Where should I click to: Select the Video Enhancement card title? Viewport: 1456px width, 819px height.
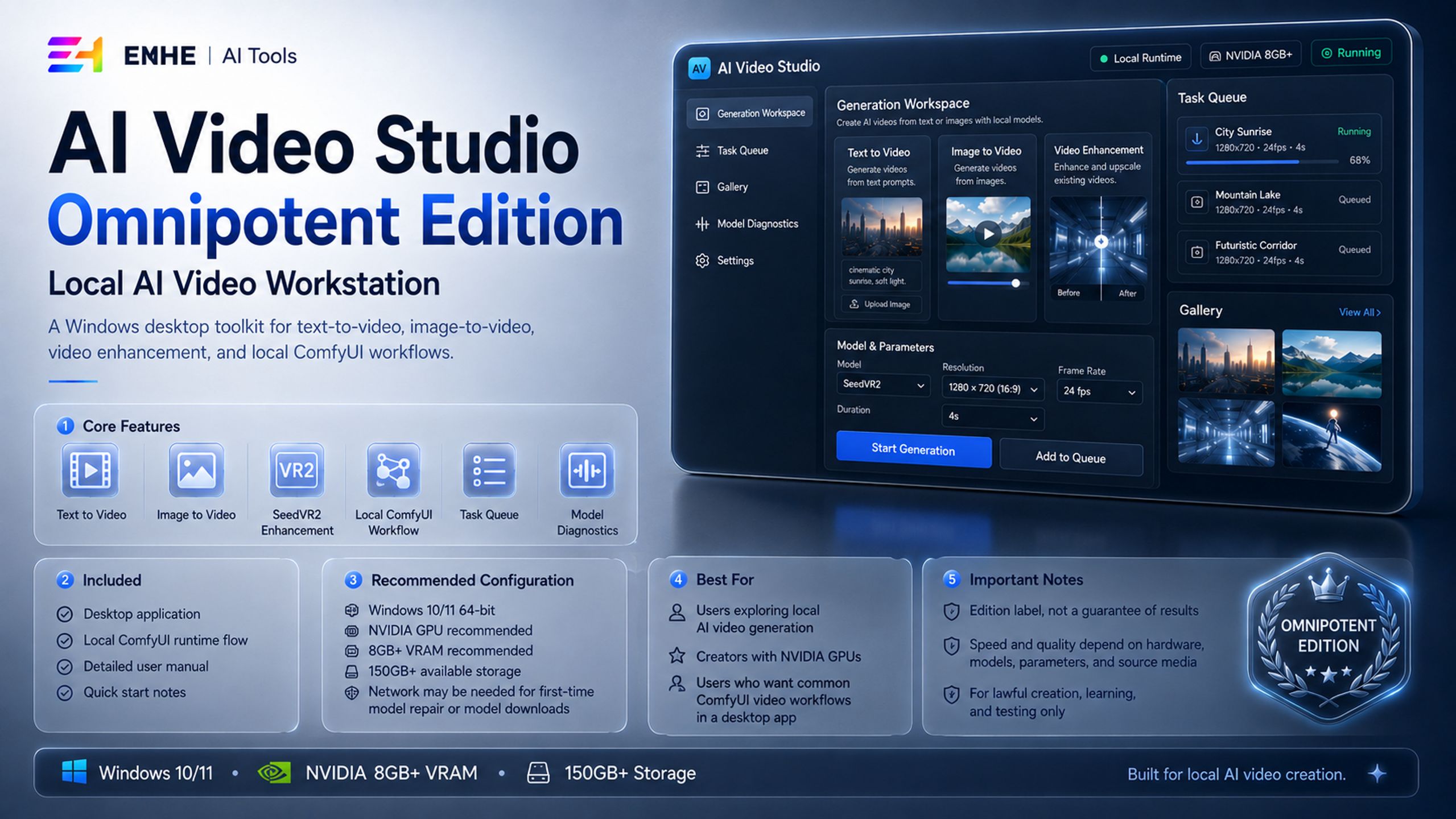tap(1098, 150)
